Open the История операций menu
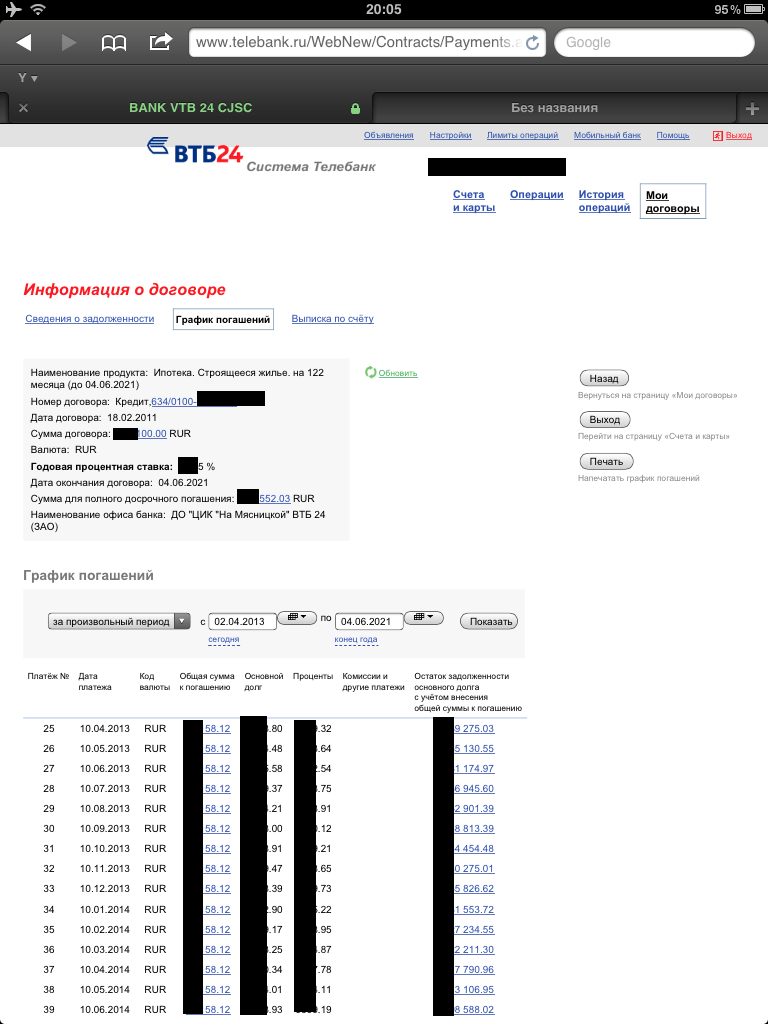This screenshot has width=768, height=1024. [x=604, y=201]
